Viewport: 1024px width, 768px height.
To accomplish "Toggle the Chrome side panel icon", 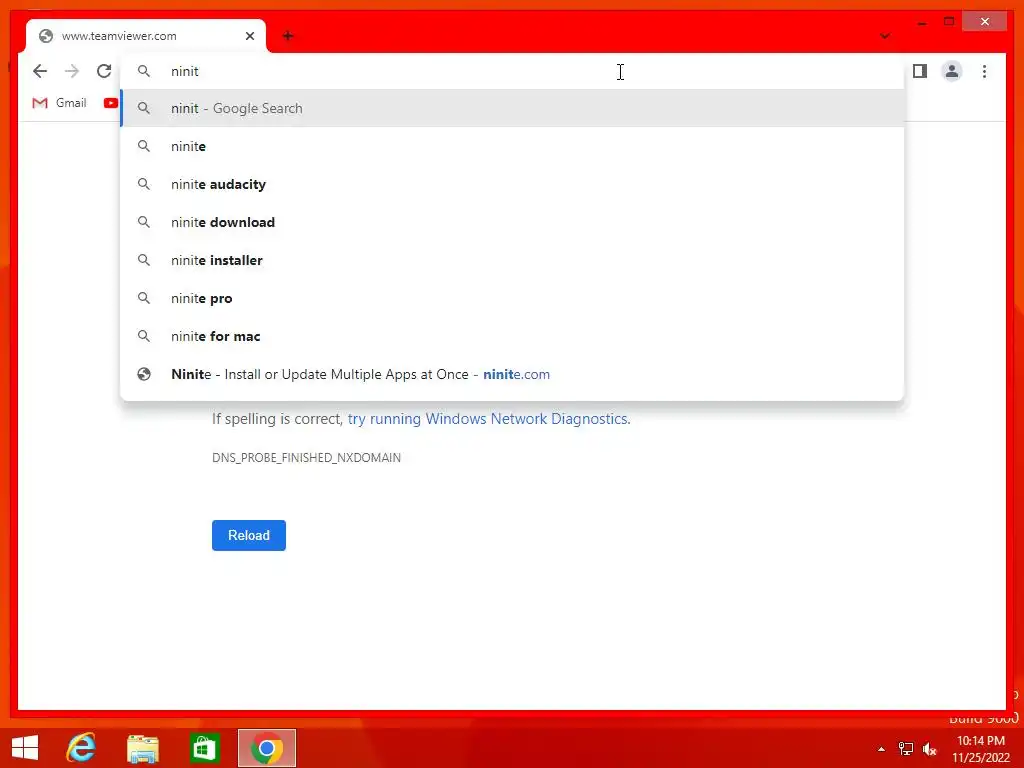I will (x=920, y=71).
